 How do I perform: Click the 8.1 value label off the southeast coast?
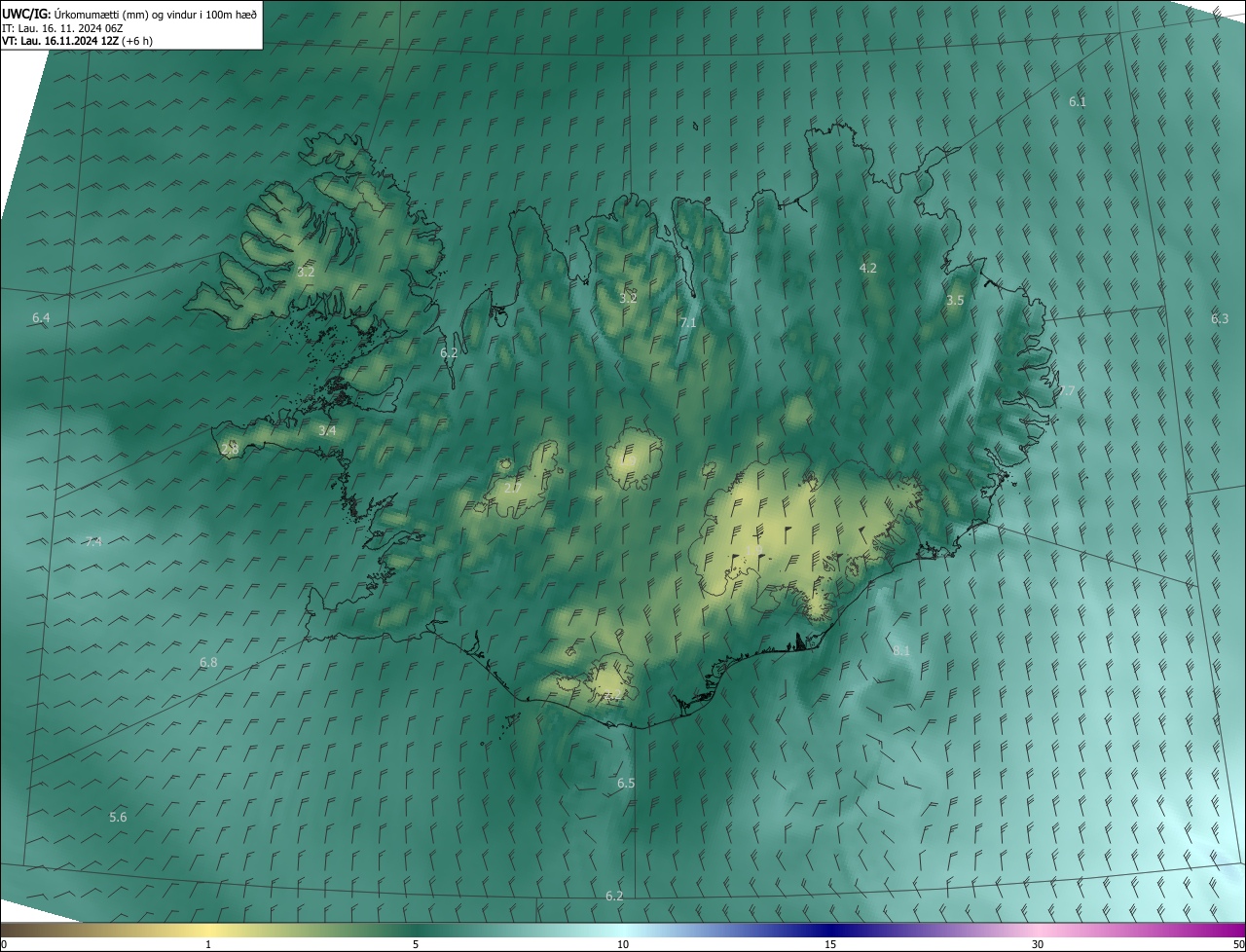[x=901, y=650]
